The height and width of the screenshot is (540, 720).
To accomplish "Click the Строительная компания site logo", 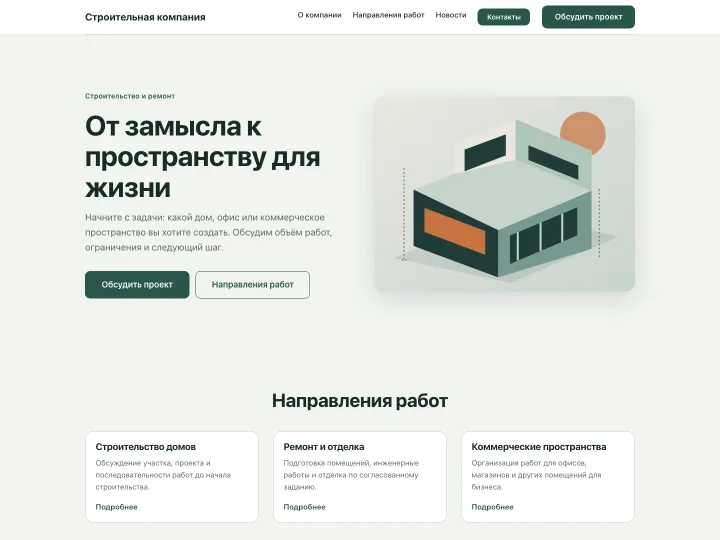I will [145, 17].
